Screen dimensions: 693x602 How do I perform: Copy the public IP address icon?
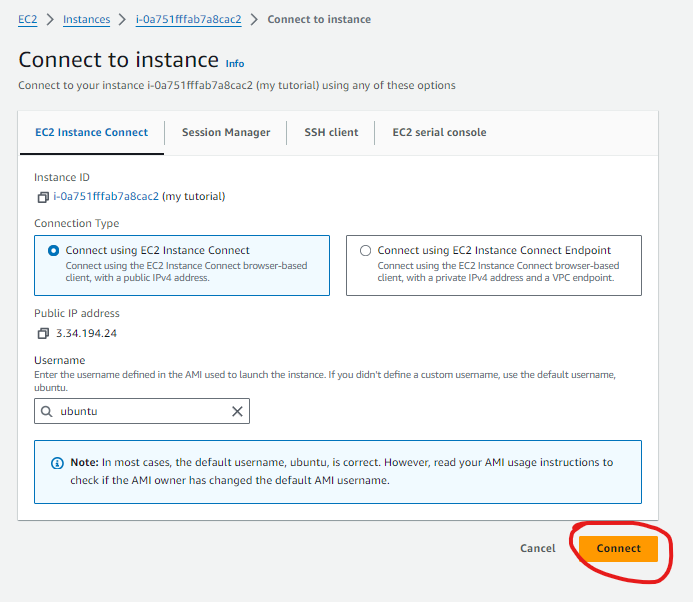point(43,333)
